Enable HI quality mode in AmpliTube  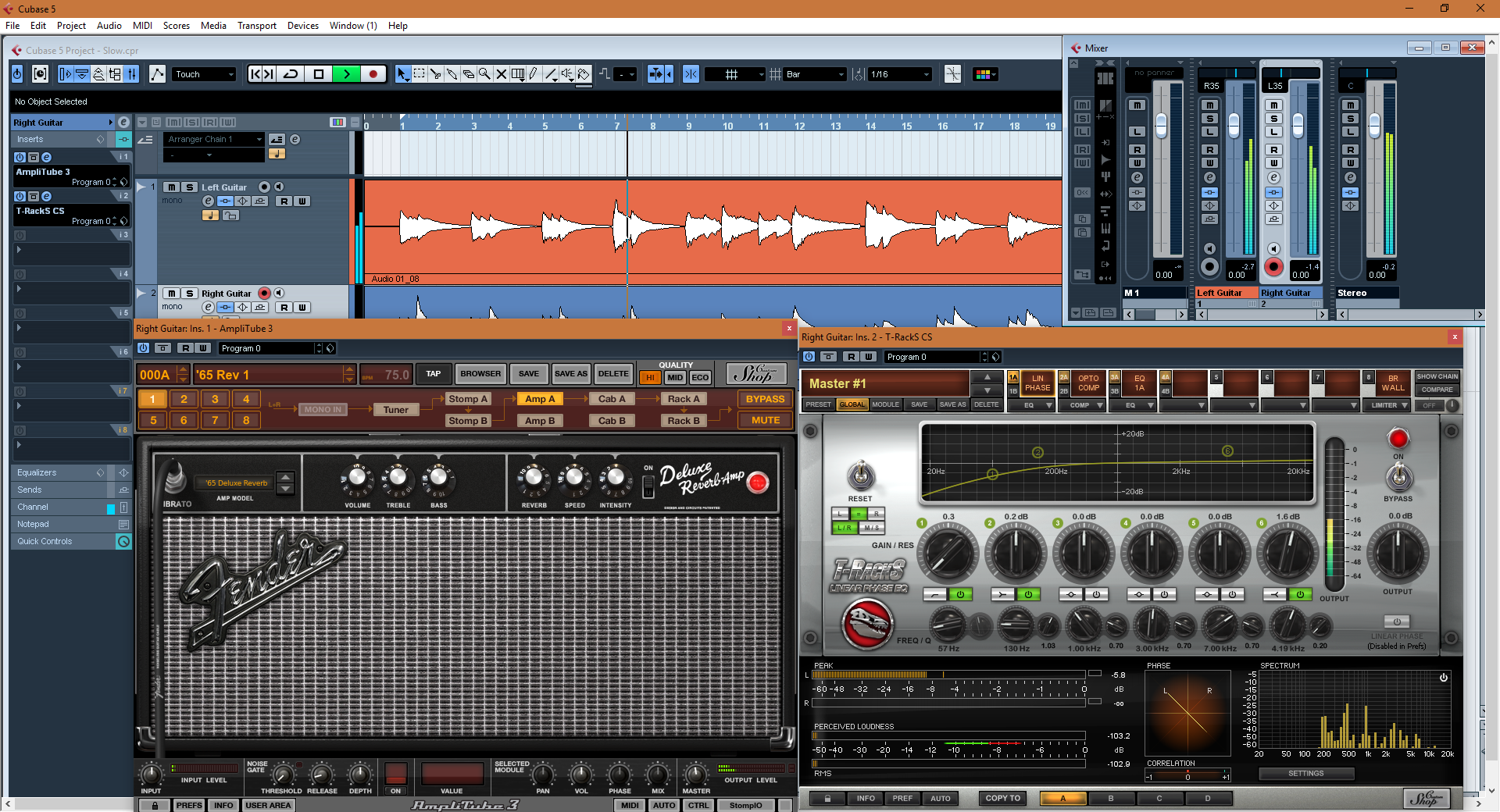point(650,377)
